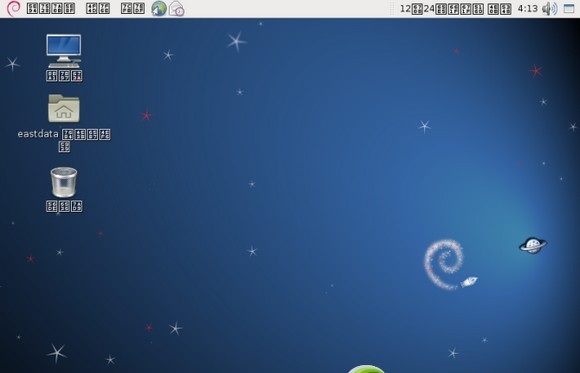
Task: Click the Debian swirl logo in top panel
Action: click(x=14, y=9)
